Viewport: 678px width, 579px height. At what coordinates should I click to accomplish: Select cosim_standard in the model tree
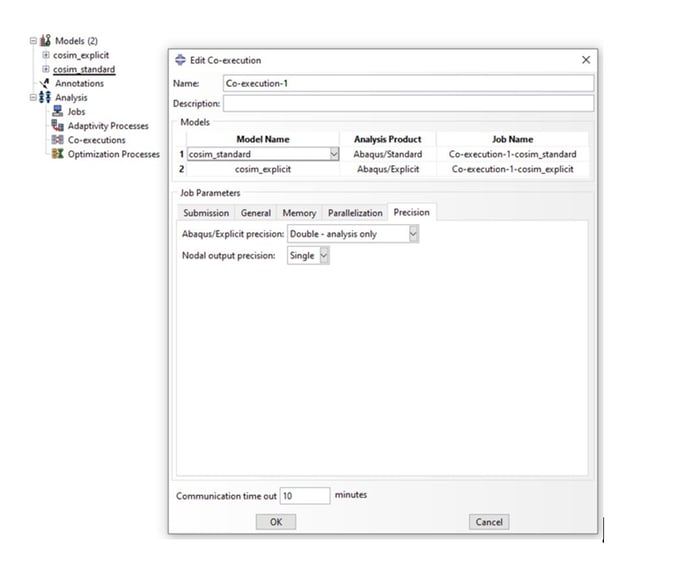pyautogui.click(x=84, y=69)
